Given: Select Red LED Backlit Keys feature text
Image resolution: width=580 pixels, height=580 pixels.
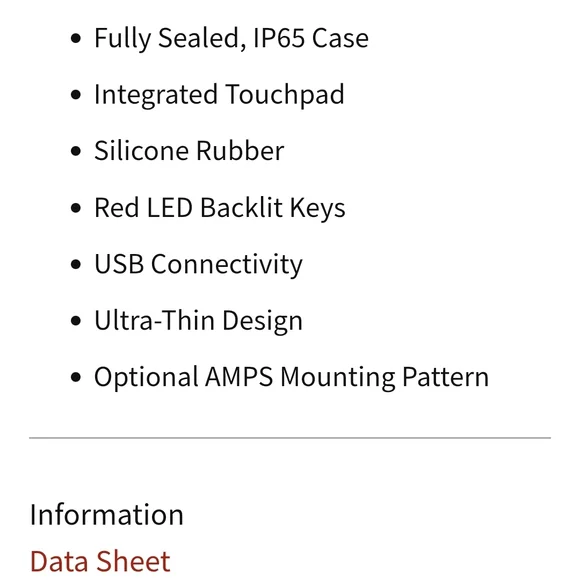Looking at the screenshot, I should (220, 207).
